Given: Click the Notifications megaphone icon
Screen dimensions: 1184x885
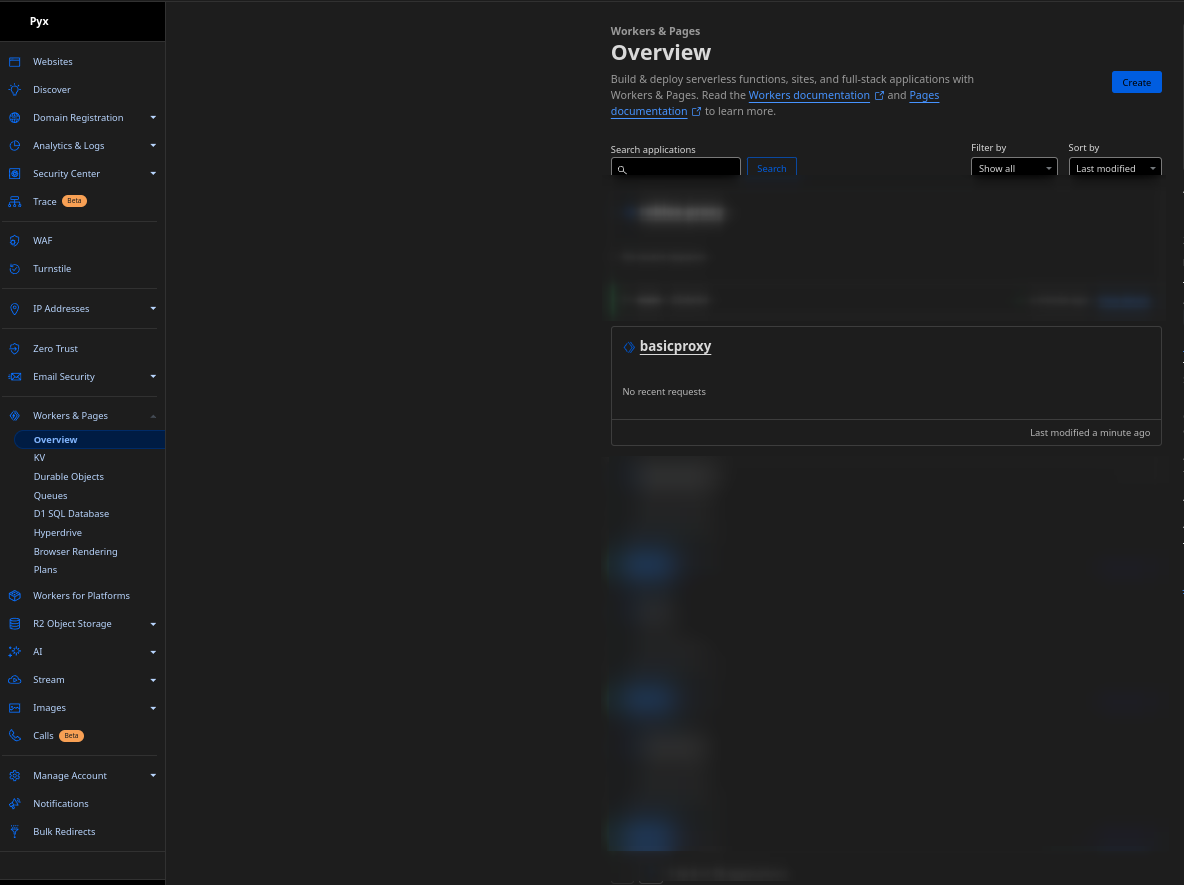Looking at the screenshot, I should tap(14, 803).
